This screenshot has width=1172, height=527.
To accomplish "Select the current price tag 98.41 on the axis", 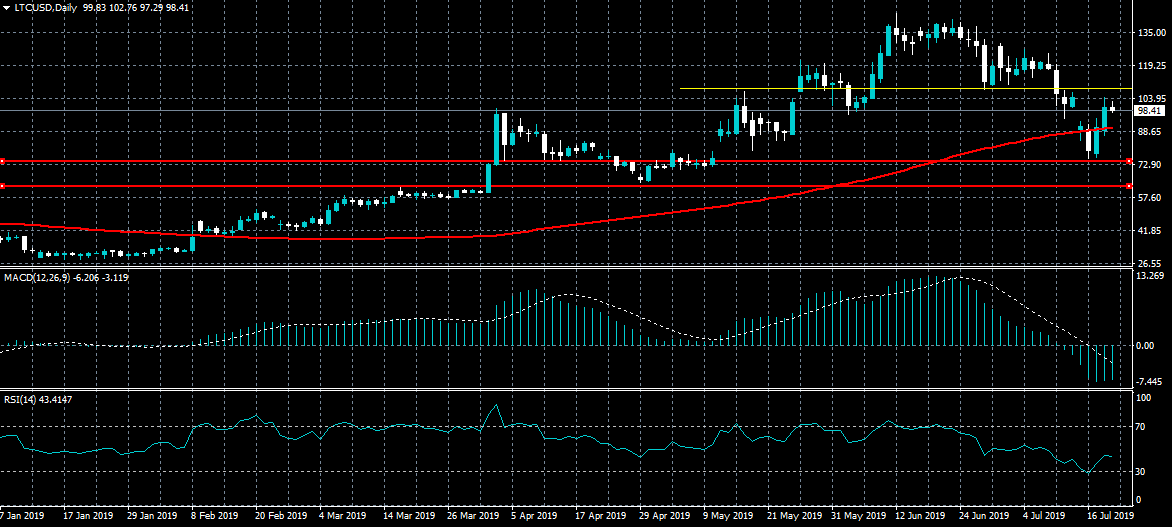I will point(1150,111).
